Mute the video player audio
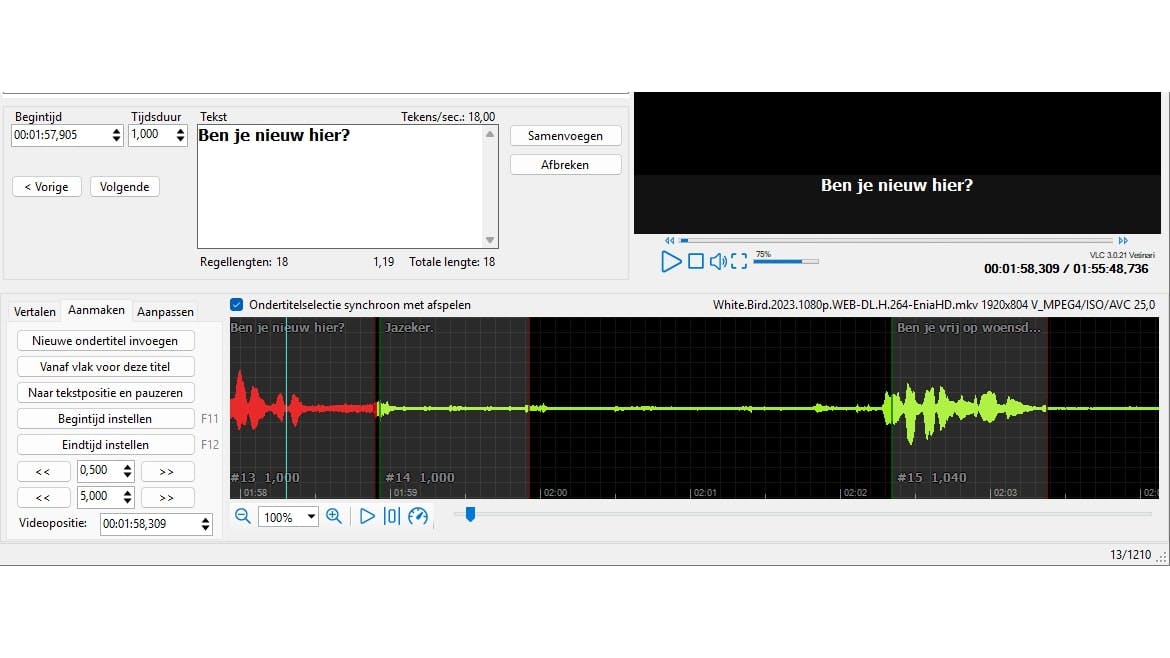Image resolution: width=1170 pixels, height=658 pixels. [x=717, y=261]
